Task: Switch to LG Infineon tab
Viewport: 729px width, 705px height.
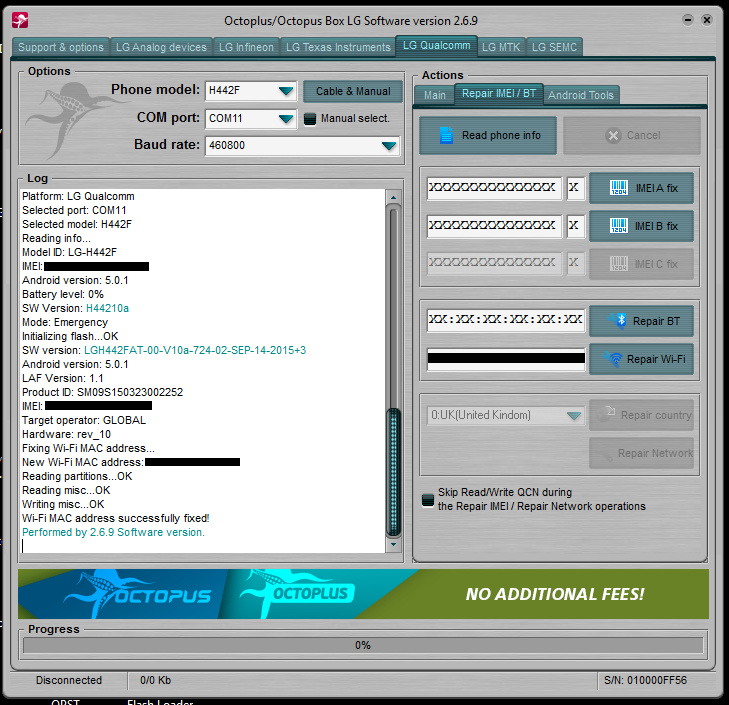Action: point(246,47)
